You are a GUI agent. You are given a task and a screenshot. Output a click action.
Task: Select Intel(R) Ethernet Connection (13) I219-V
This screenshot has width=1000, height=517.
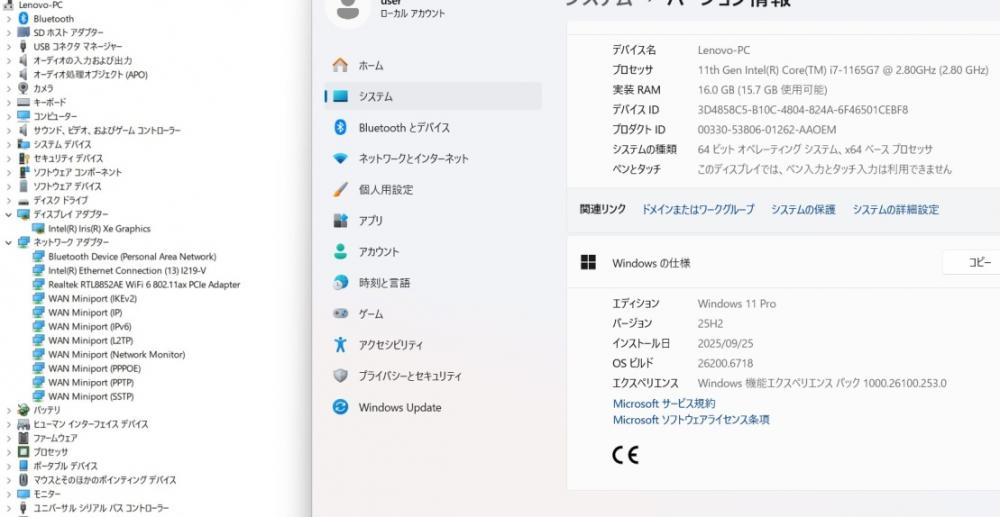[127, 270]
